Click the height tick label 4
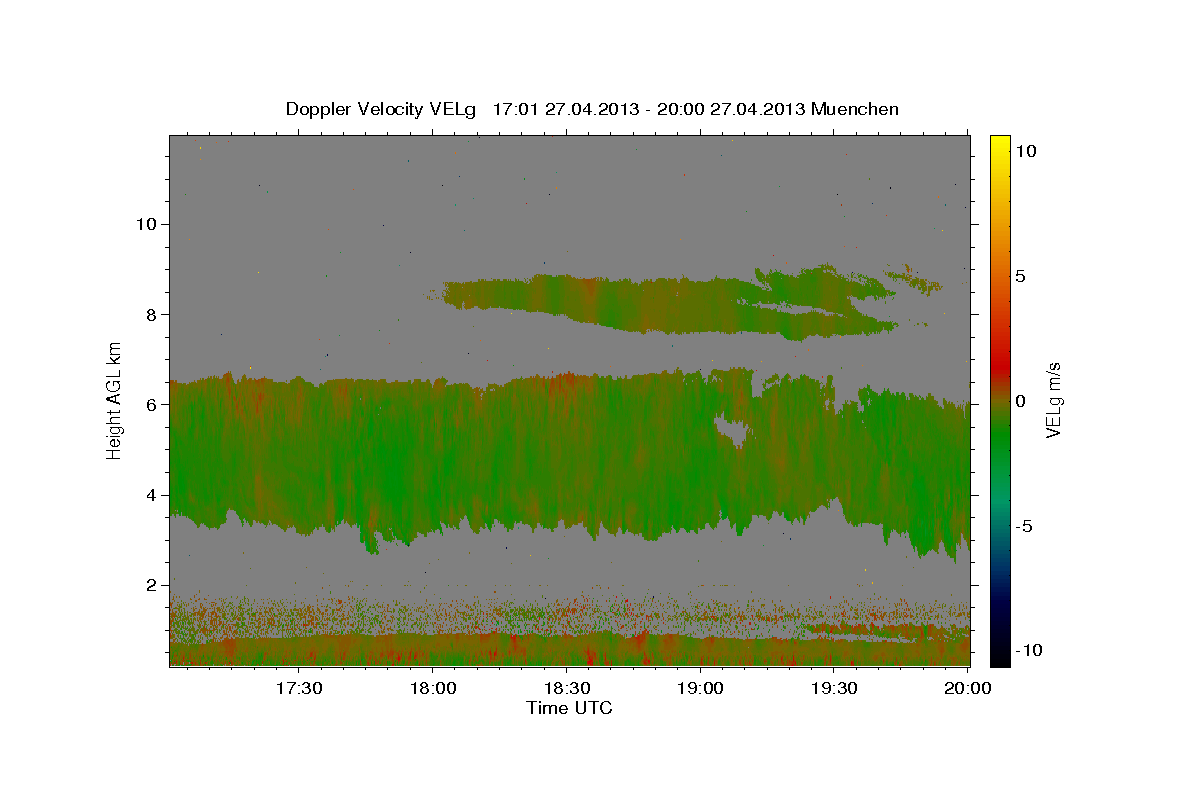The image size is (1200, 800). point(151,495)
